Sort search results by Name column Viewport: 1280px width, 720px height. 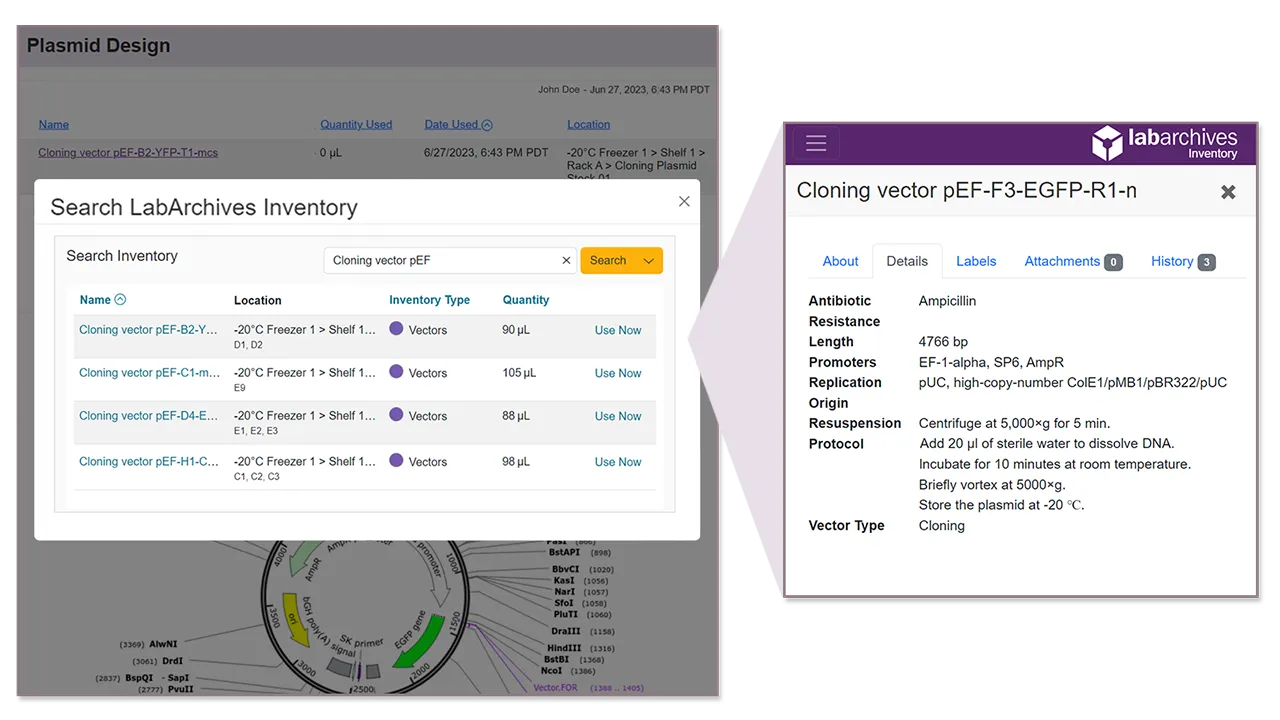click(x=103, y=299)
